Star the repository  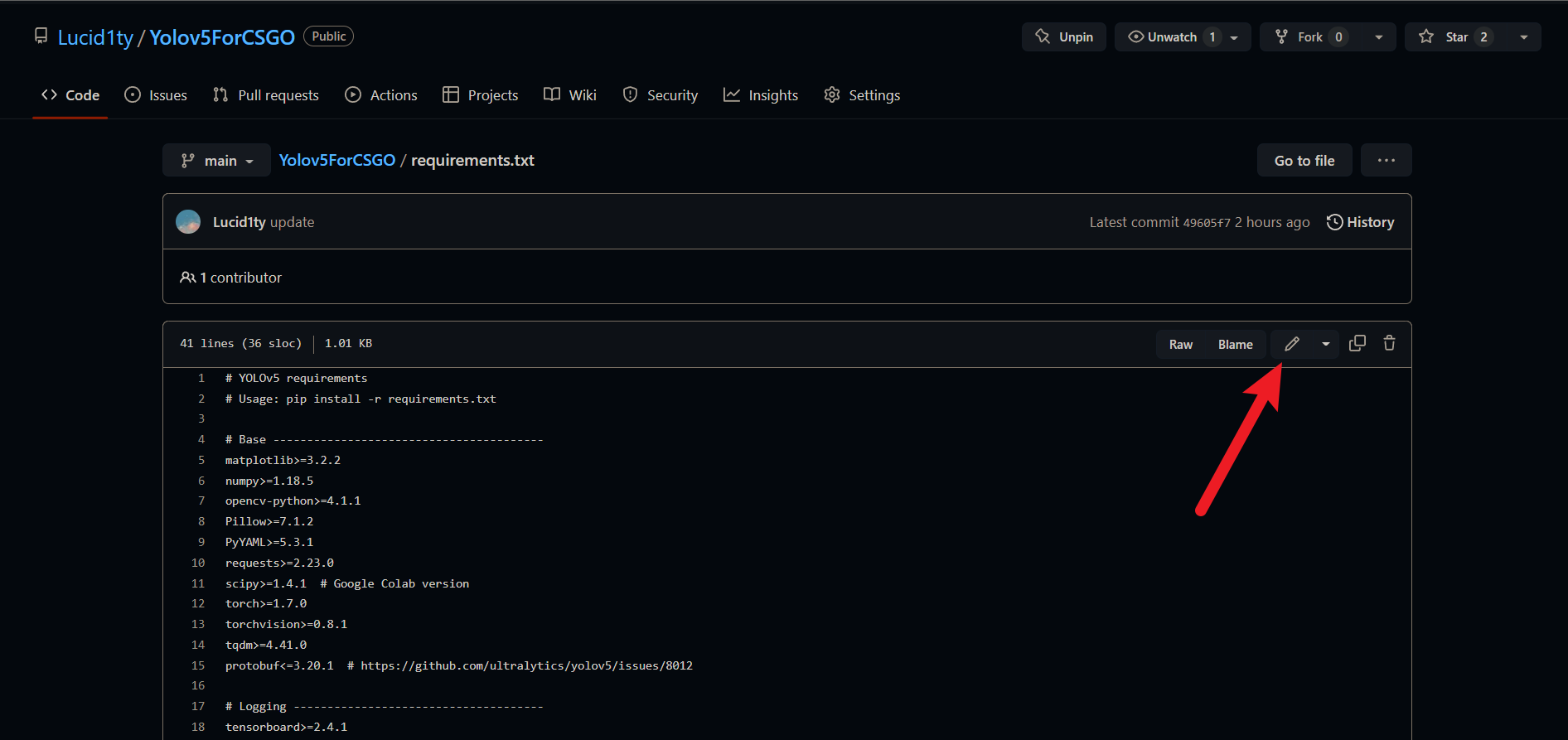point(1456,36)
